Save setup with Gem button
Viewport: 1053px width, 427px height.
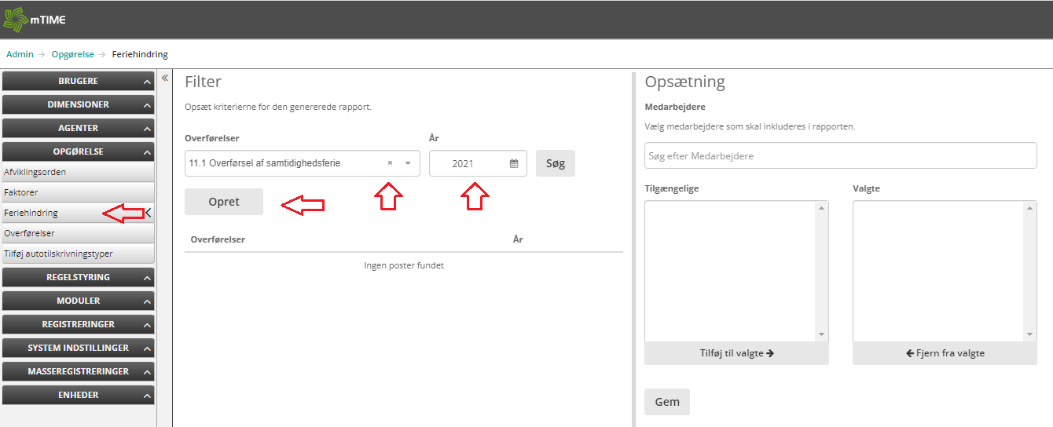(x=666, y=401)
